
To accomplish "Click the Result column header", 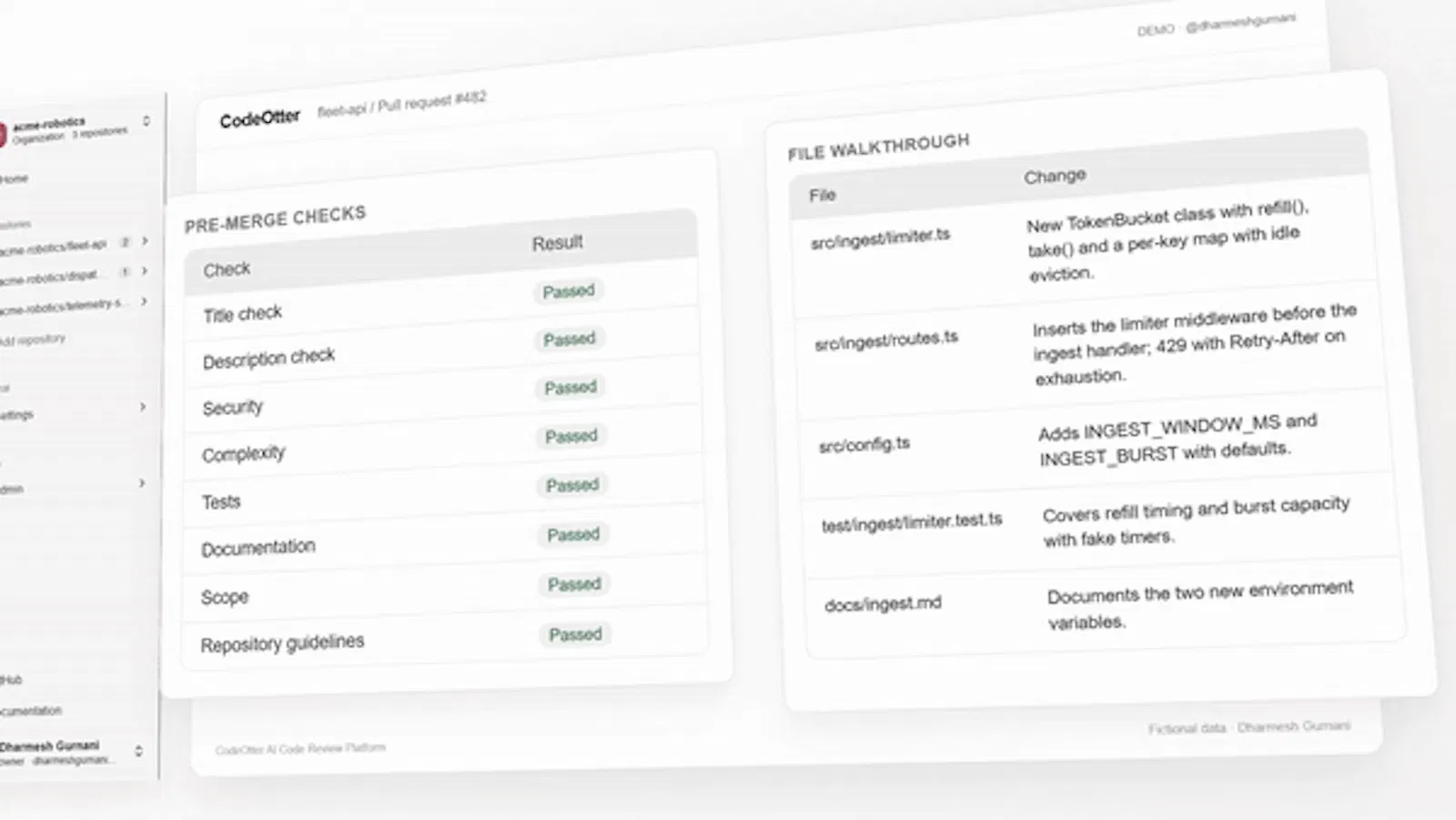I will pyautogui.click(x=557, y=243).
